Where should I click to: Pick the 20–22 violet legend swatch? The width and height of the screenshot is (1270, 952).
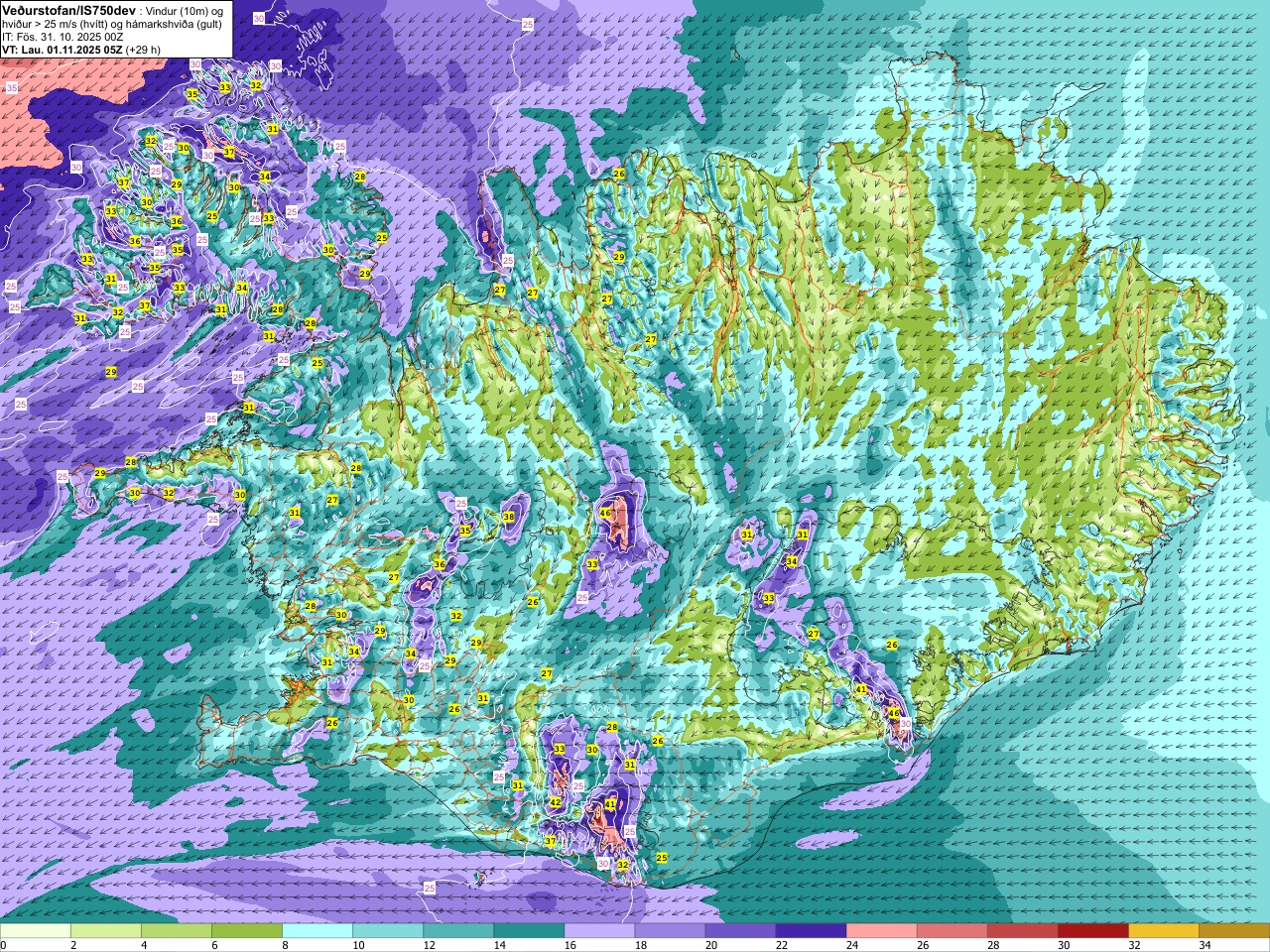740,931
